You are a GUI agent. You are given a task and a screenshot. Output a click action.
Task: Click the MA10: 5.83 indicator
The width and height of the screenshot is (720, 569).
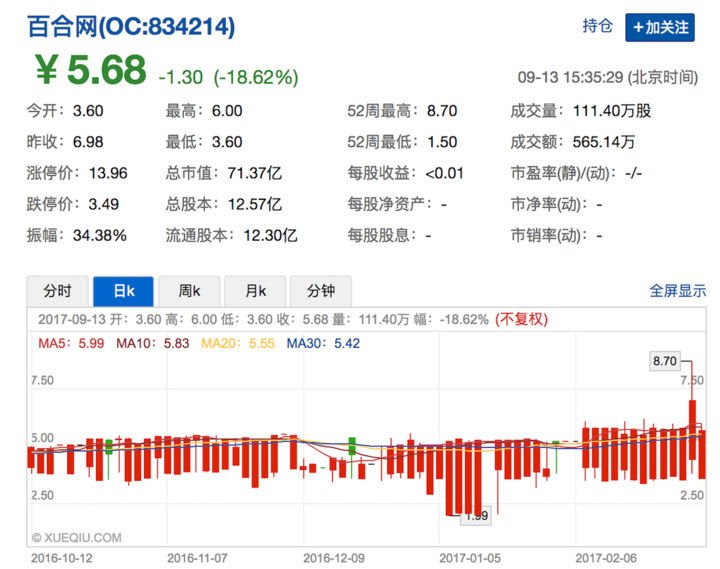[153, 343]
